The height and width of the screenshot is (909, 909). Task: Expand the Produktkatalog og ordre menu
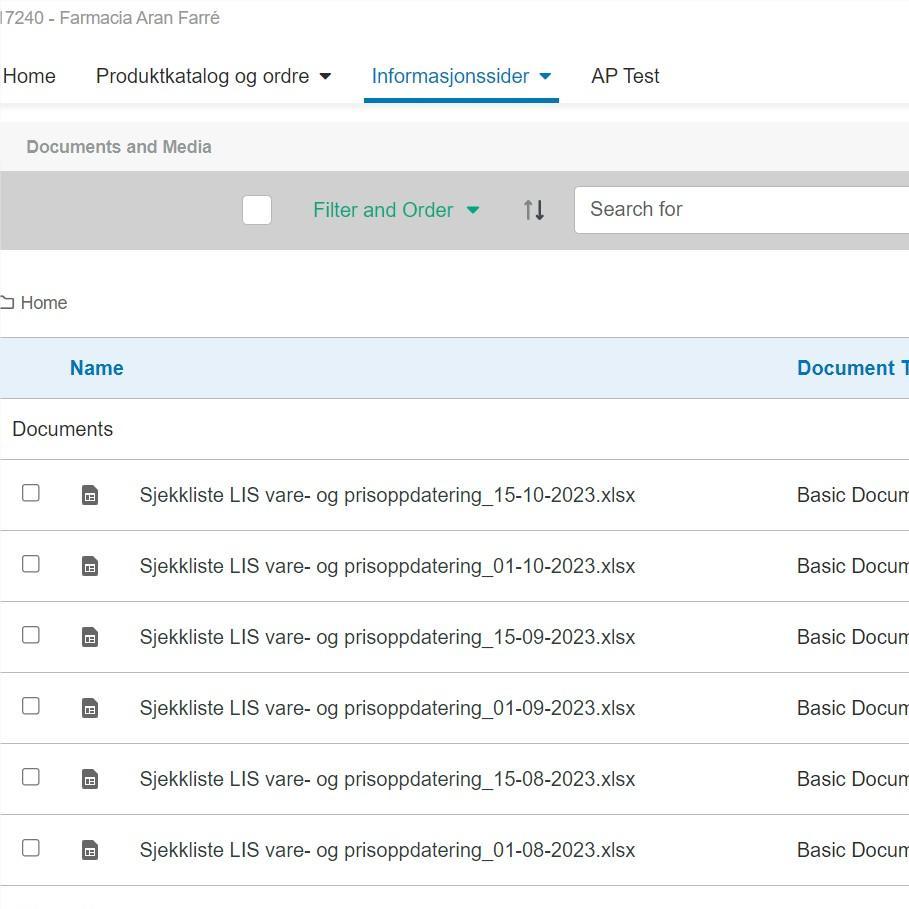click(213, 76)
